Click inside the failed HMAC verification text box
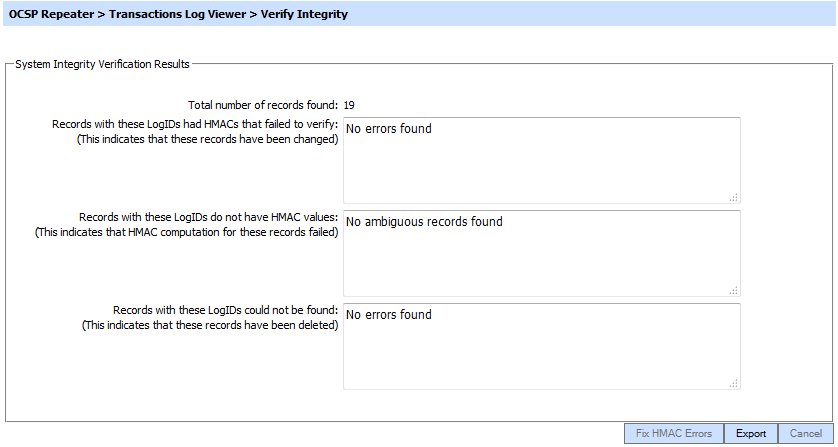Image resolution: width=838 pixels, height=447 pixels. point(540,160)
